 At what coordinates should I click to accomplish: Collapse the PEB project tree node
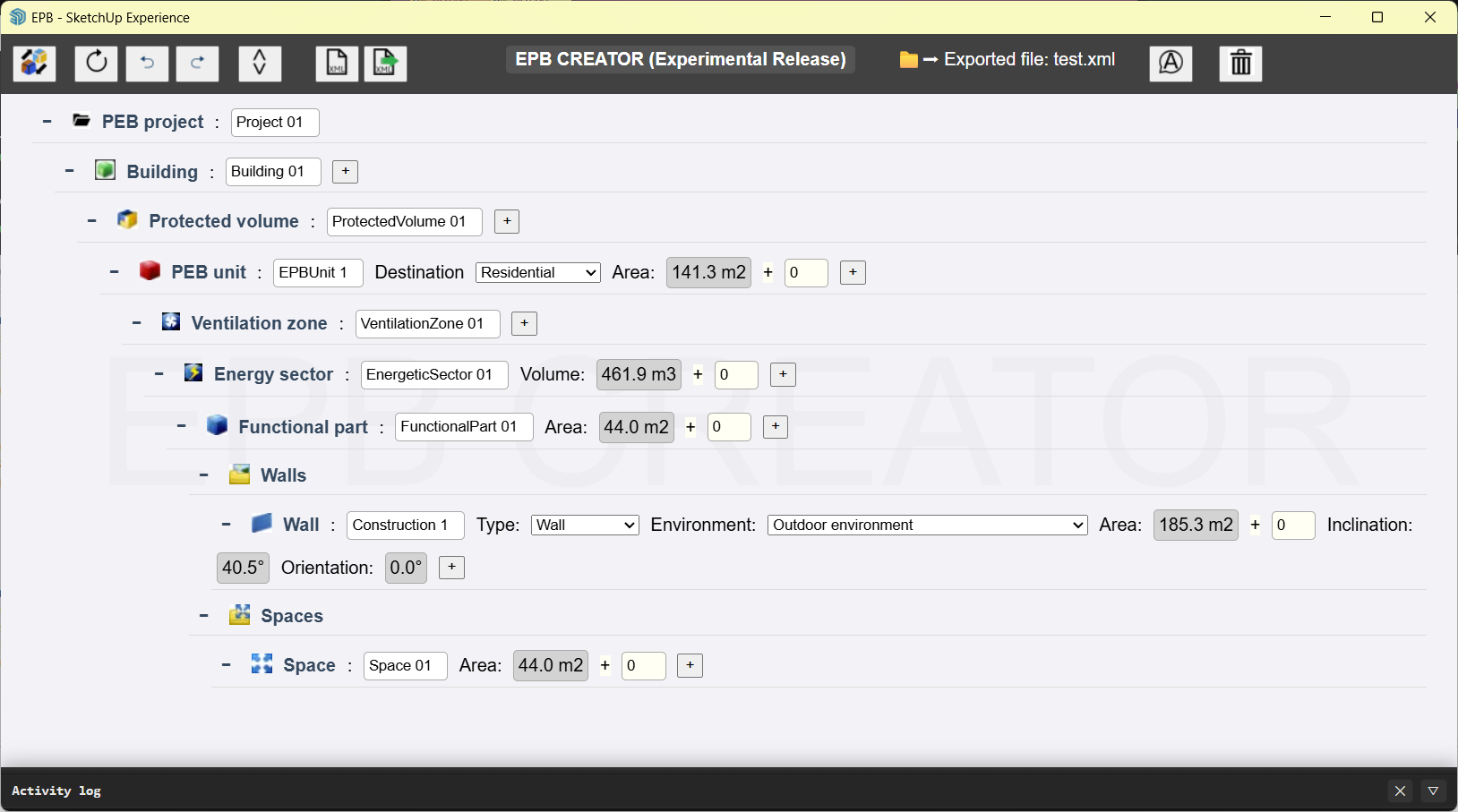click(47, 122)
